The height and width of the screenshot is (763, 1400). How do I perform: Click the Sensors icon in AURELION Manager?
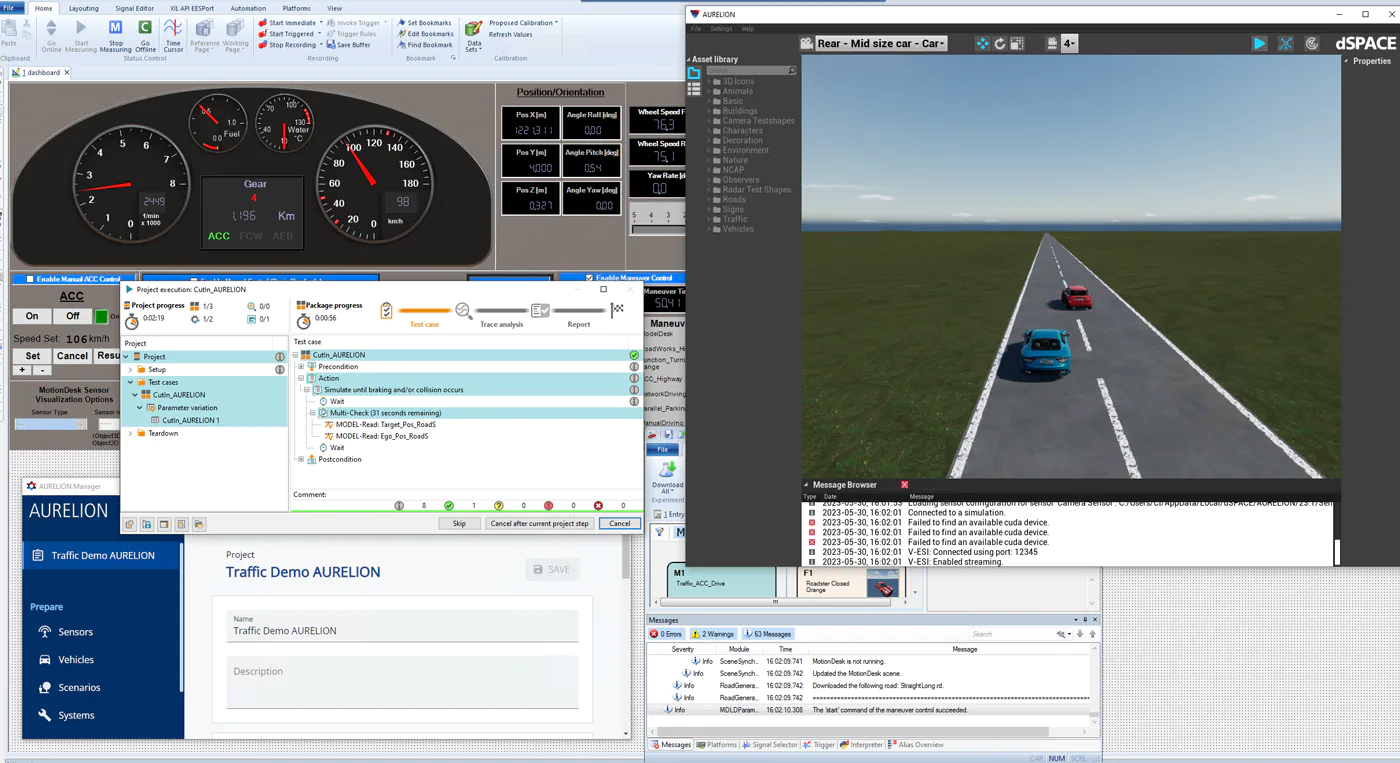point(45,632)
